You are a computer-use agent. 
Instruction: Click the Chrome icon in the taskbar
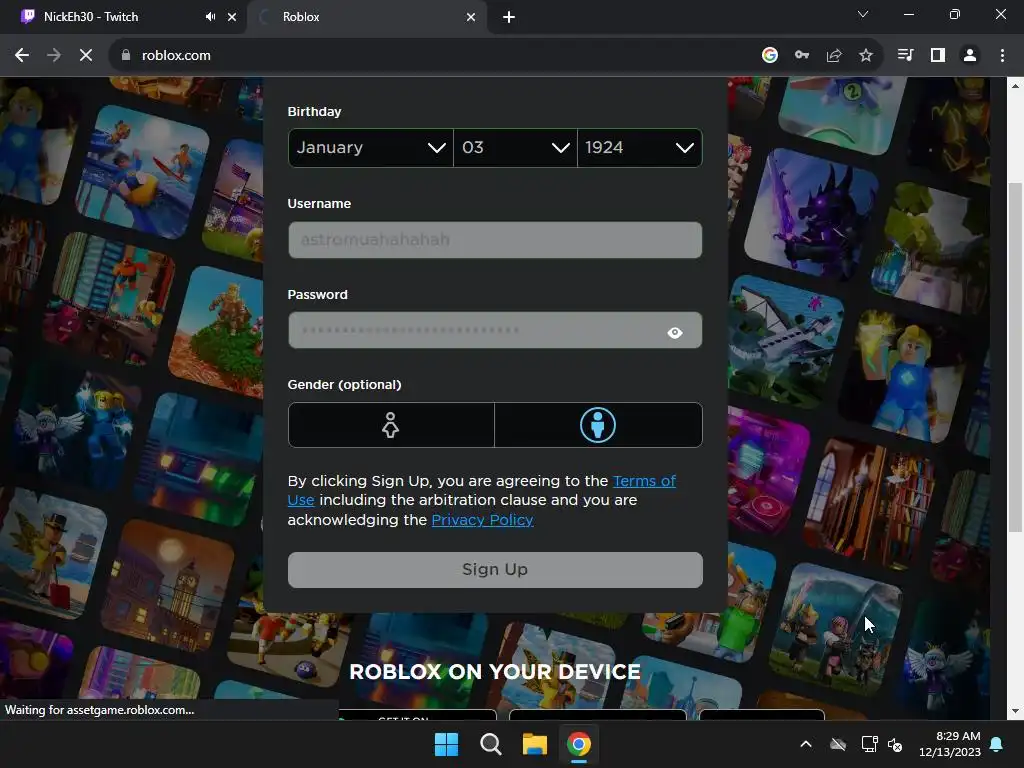click(579, 744)
